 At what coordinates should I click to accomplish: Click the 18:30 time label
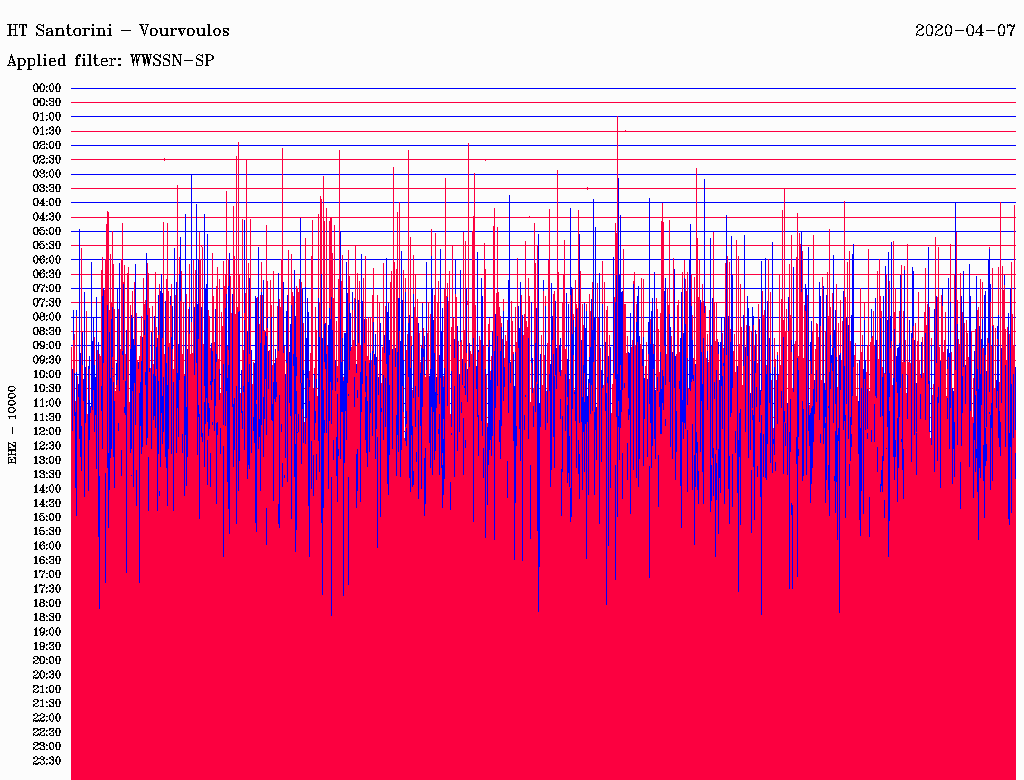point(47,617)
